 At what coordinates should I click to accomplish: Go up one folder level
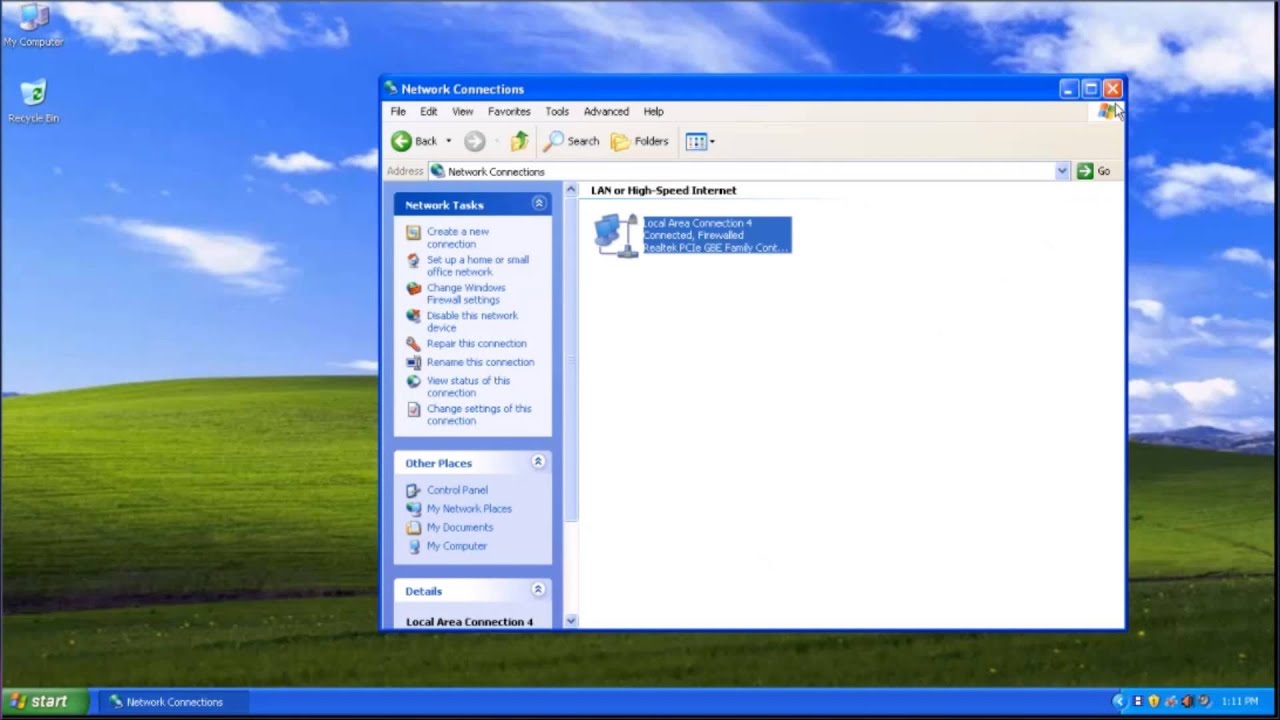(519, 141)
